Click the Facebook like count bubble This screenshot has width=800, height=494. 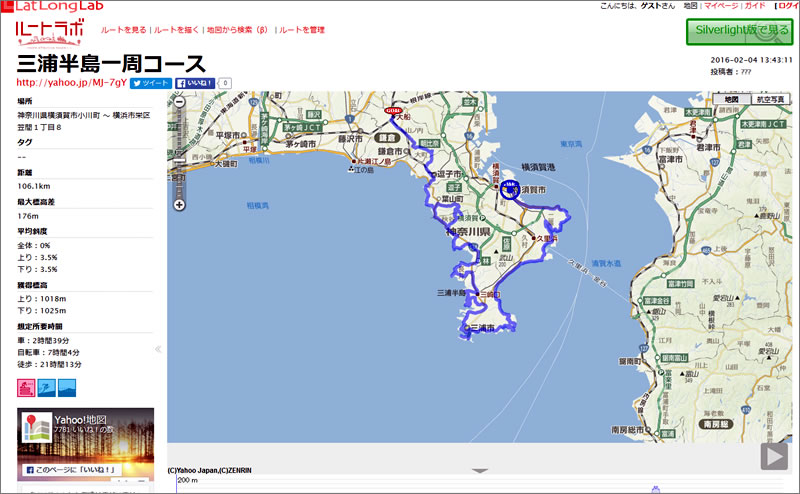pos(225,83)
